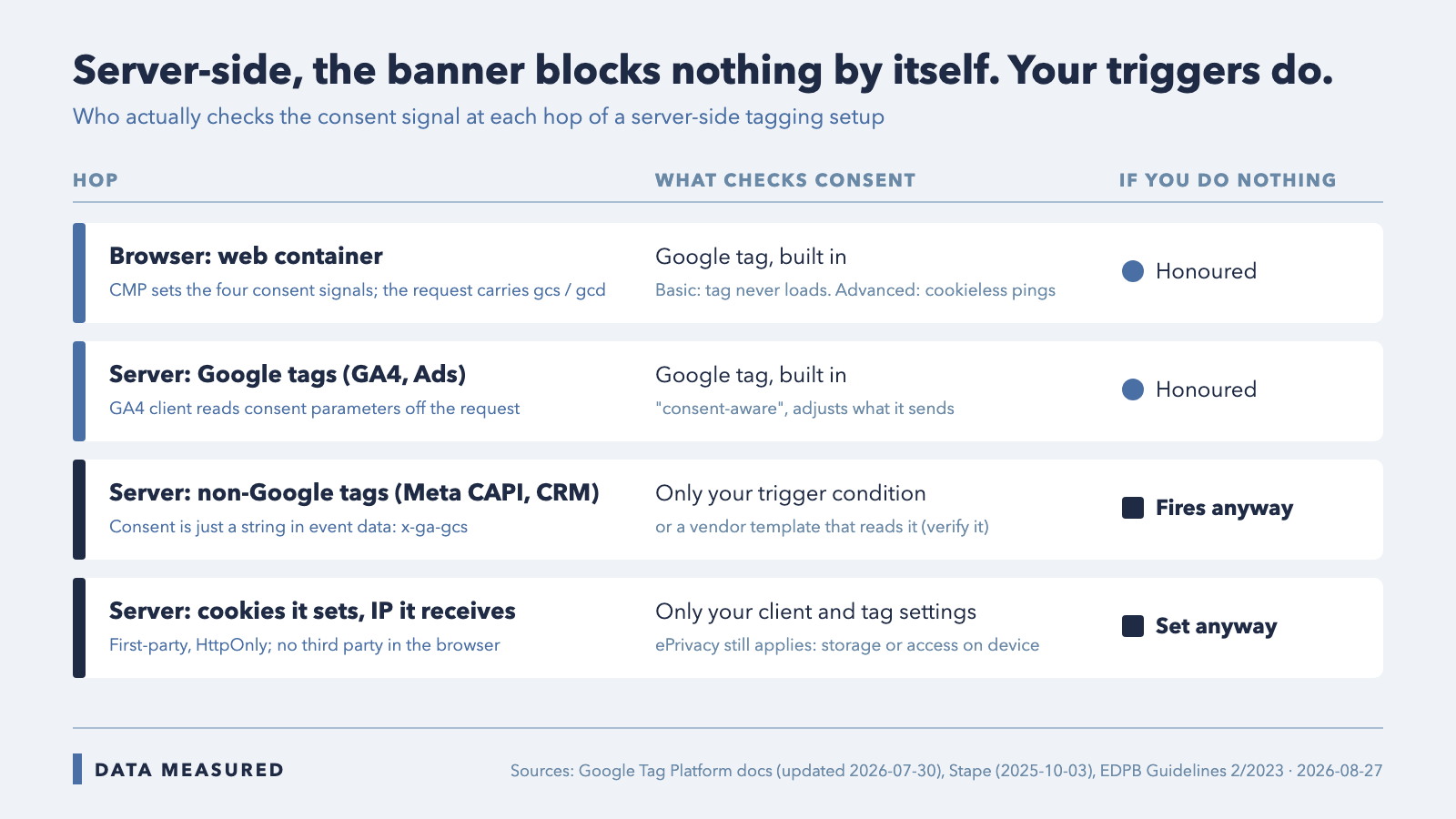Click Server: Google tags (GA4, Ads) title
Screen dimensions: 1456x819
[288, 374]
